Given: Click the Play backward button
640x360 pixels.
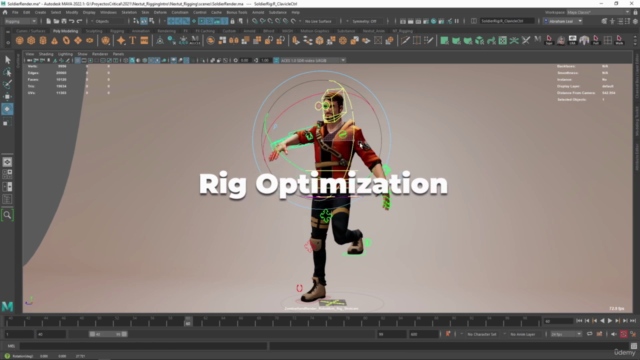Looking at the screenshot, I should [x=602, y=321].
